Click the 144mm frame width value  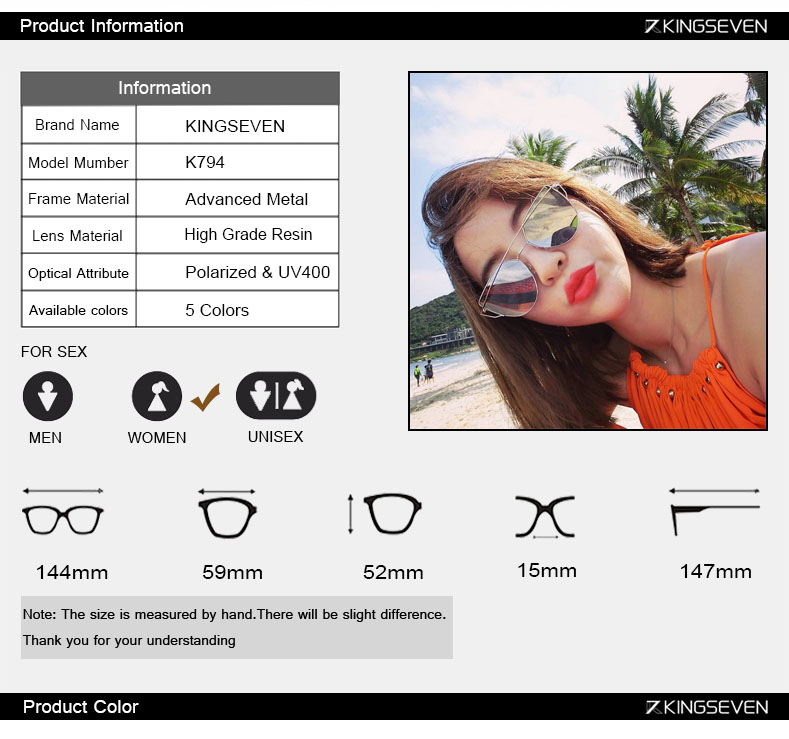click(x=72, y=572)
